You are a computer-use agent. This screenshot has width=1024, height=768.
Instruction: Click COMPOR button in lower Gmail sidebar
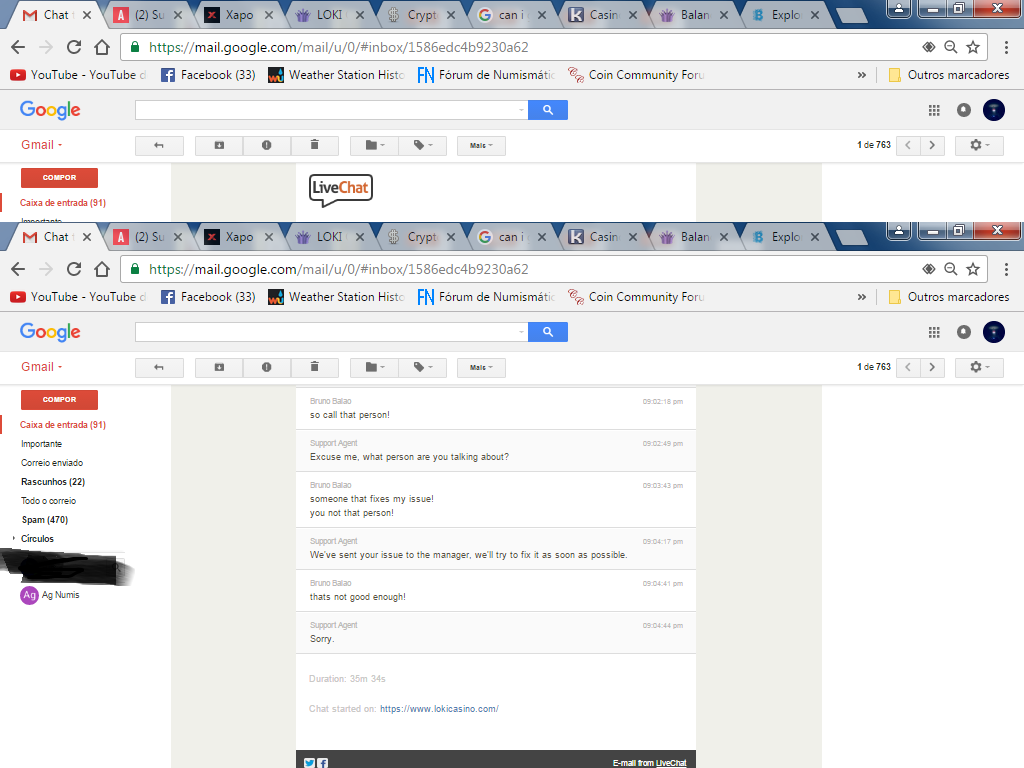(x=59, y=400)
